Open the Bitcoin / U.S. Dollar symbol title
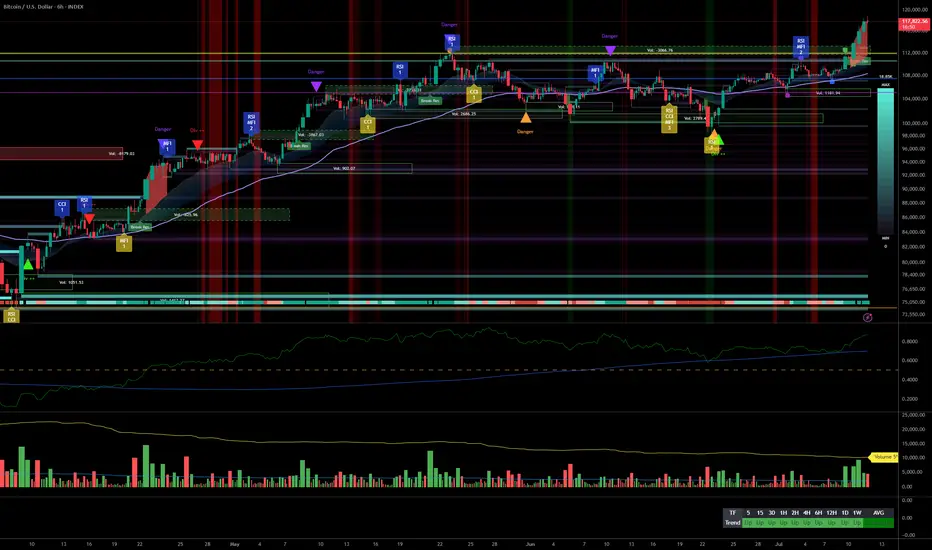 [43, 7]
